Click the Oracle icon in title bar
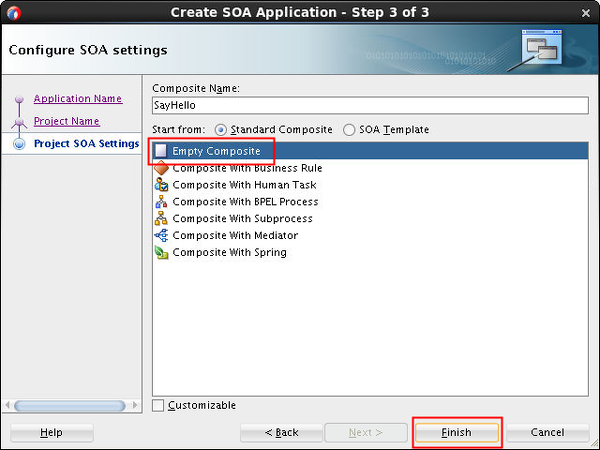600x450 pixels. (x=13, y=13)
